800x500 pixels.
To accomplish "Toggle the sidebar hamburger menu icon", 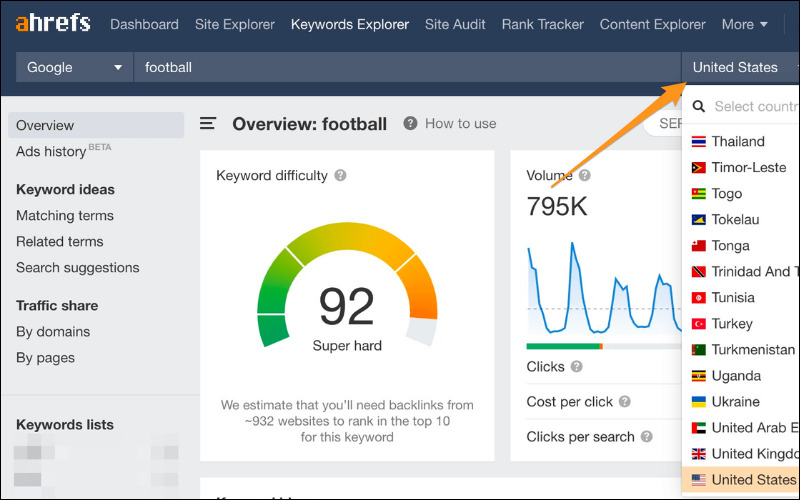I will [x=208, y=123].
